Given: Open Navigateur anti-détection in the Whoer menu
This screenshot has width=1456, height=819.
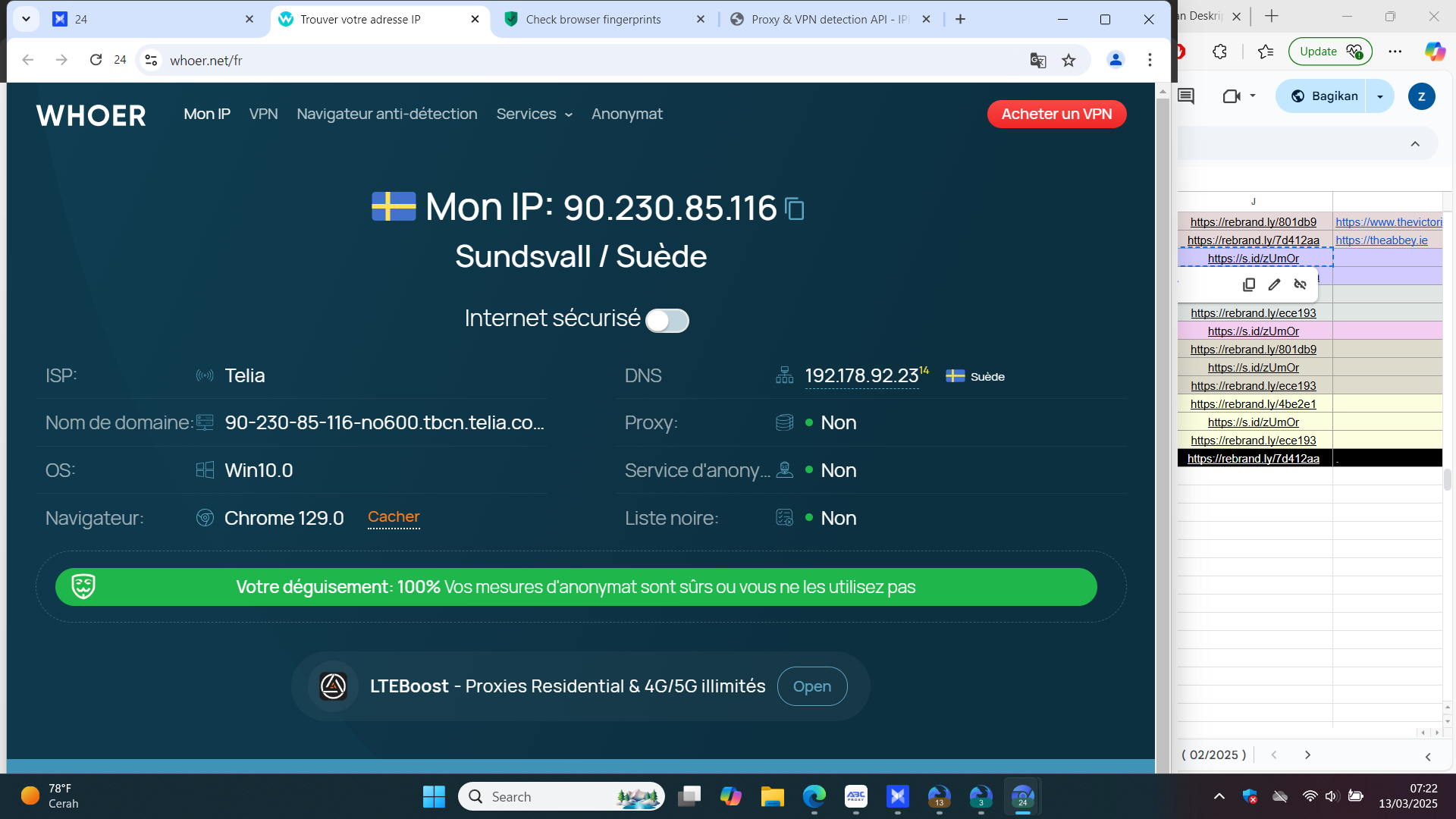Looking at the screenshot, I should tap(387, 115).
